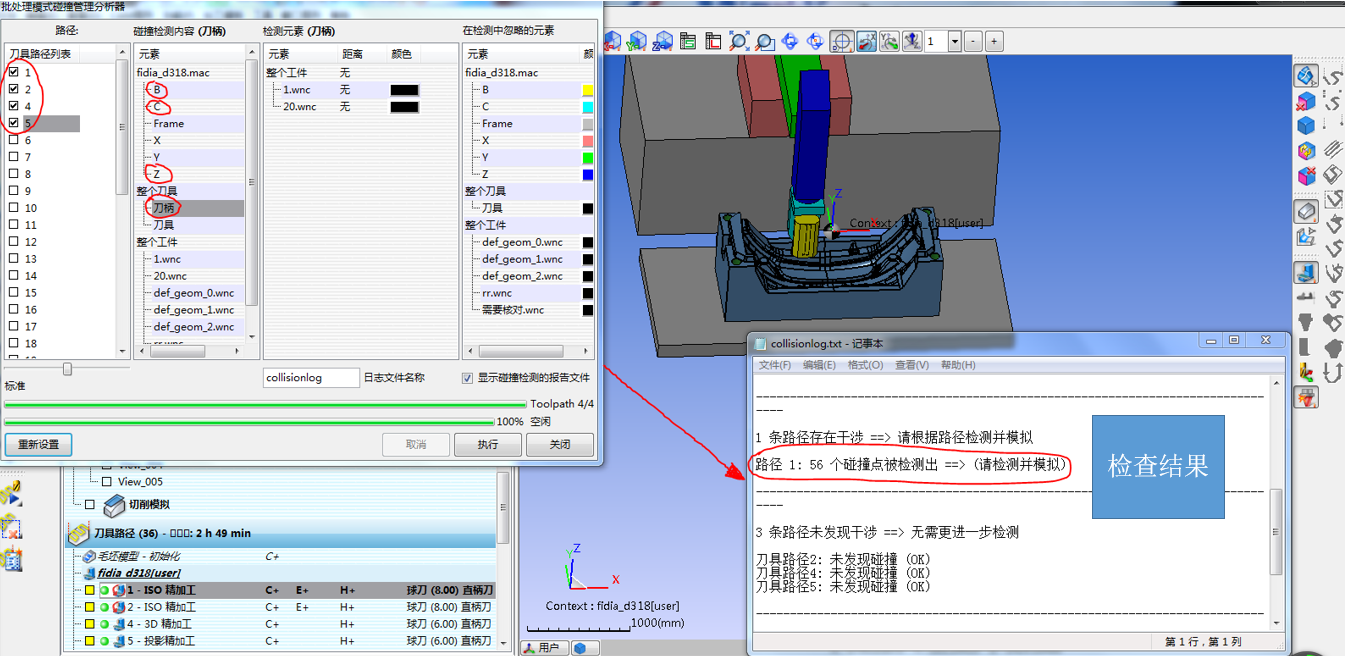The image size is (1355, 656).
Task: Click the 重新设置 reset button
Action: 38,444
